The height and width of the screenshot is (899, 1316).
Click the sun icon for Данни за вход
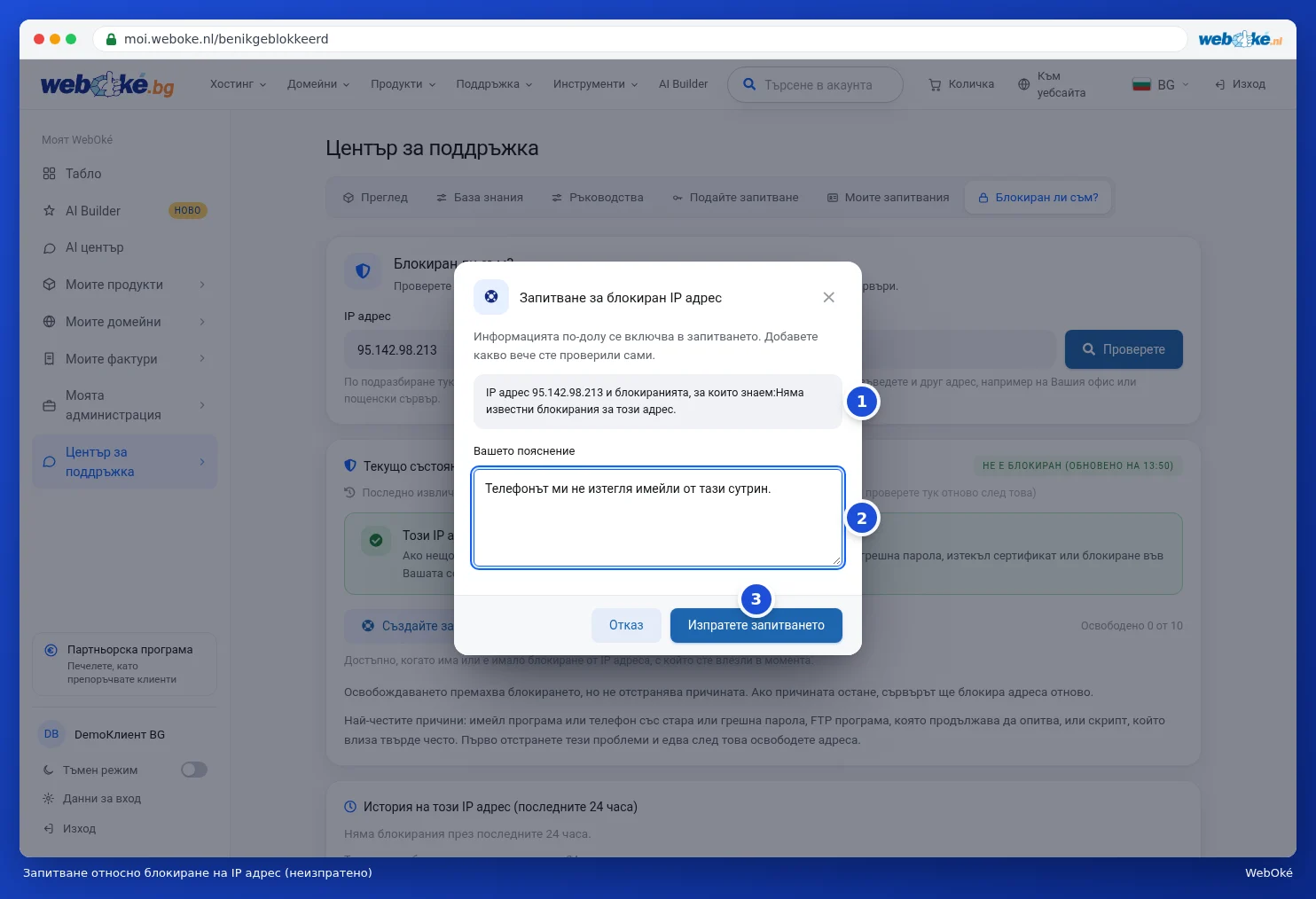point(48,798)
